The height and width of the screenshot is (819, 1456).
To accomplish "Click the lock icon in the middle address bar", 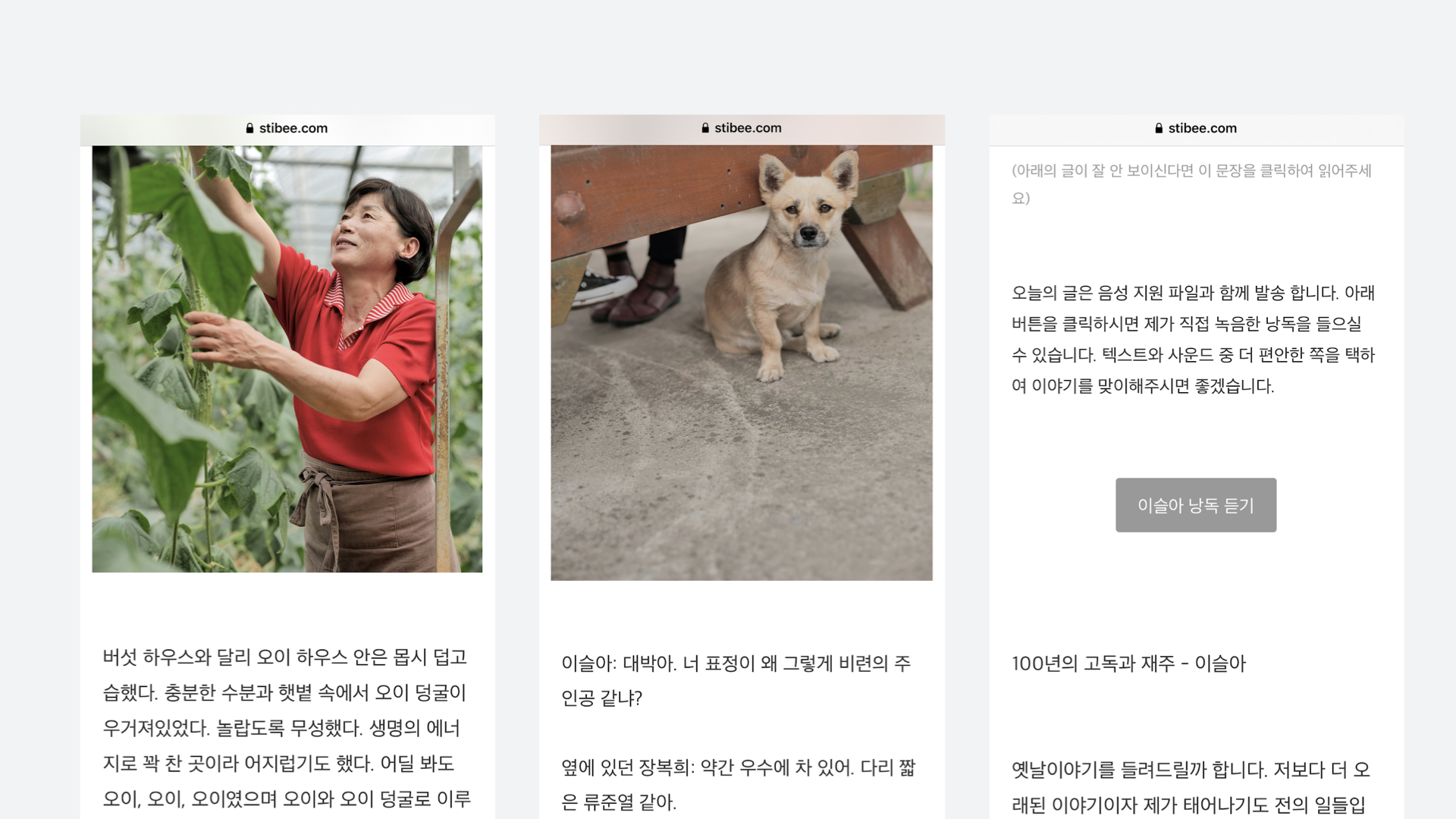I will pos(705,128).
